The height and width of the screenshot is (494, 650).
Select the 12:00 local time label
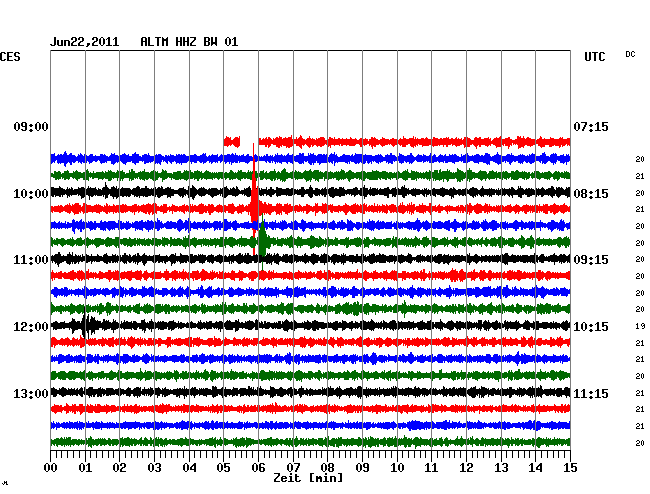pyautogui.click(x=31, y=327)
